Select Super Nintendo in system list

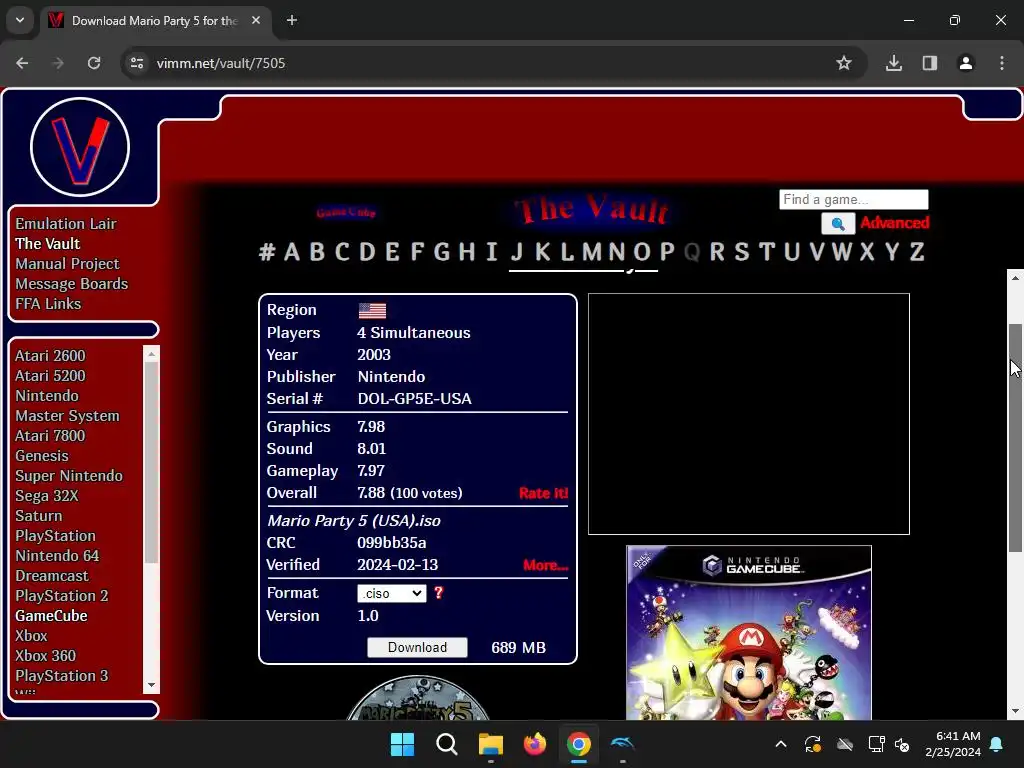click(x=69, y=476)
